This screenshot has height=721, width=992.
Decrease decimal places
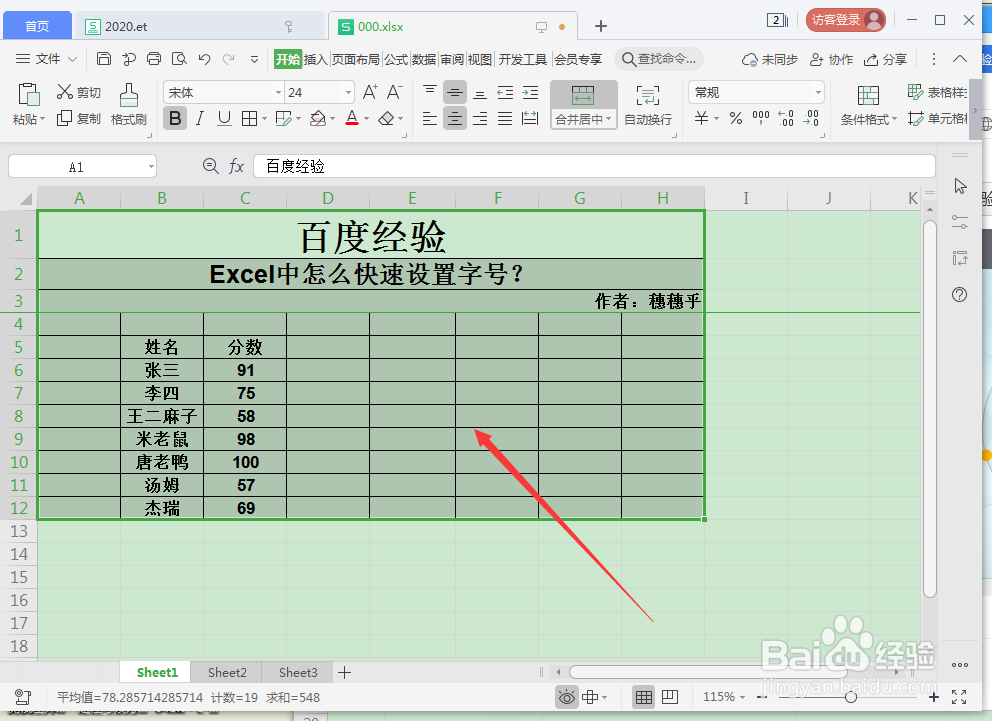(x=811, y=118)
